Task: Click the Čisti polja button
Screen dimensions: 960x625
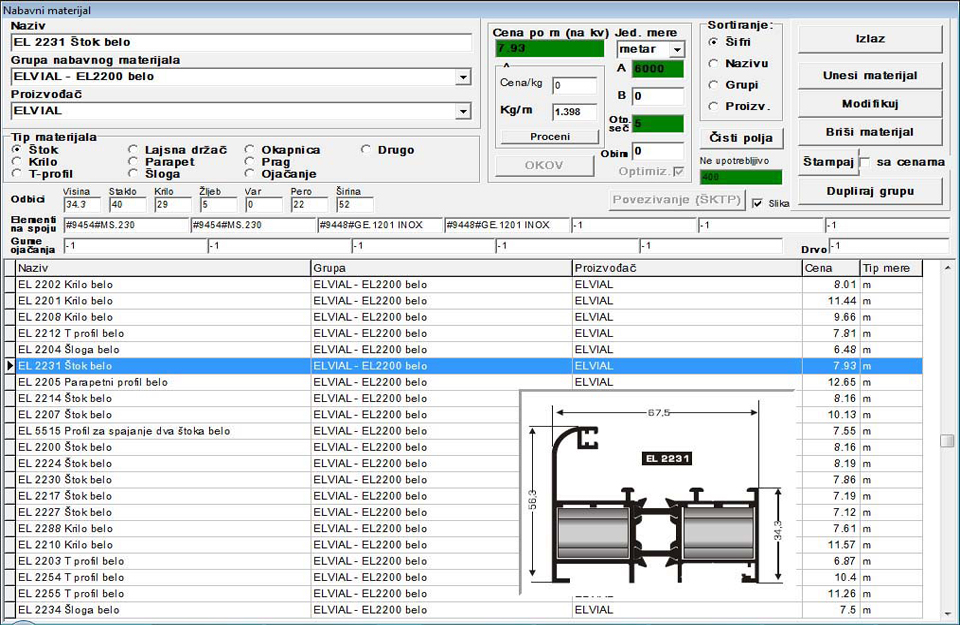Action: [741, 138]
